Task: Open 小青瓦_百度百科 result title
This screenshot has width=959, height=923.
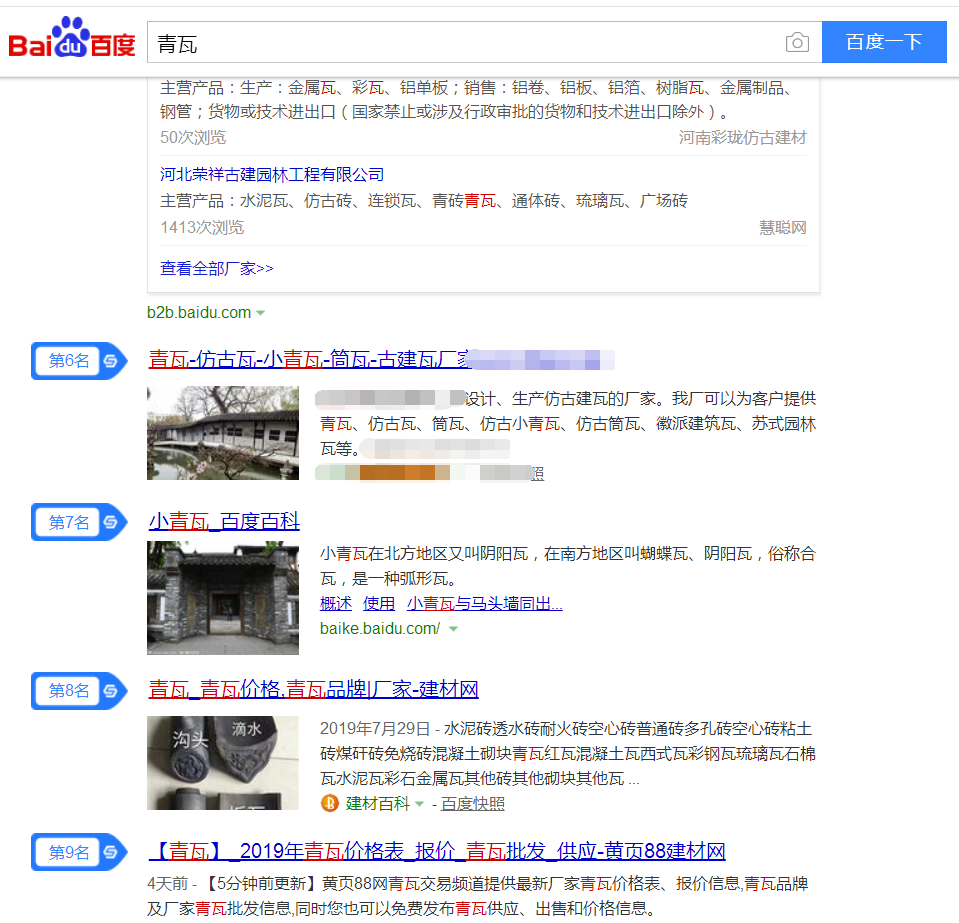Action: pyautogui.click(x=224, y=521)
